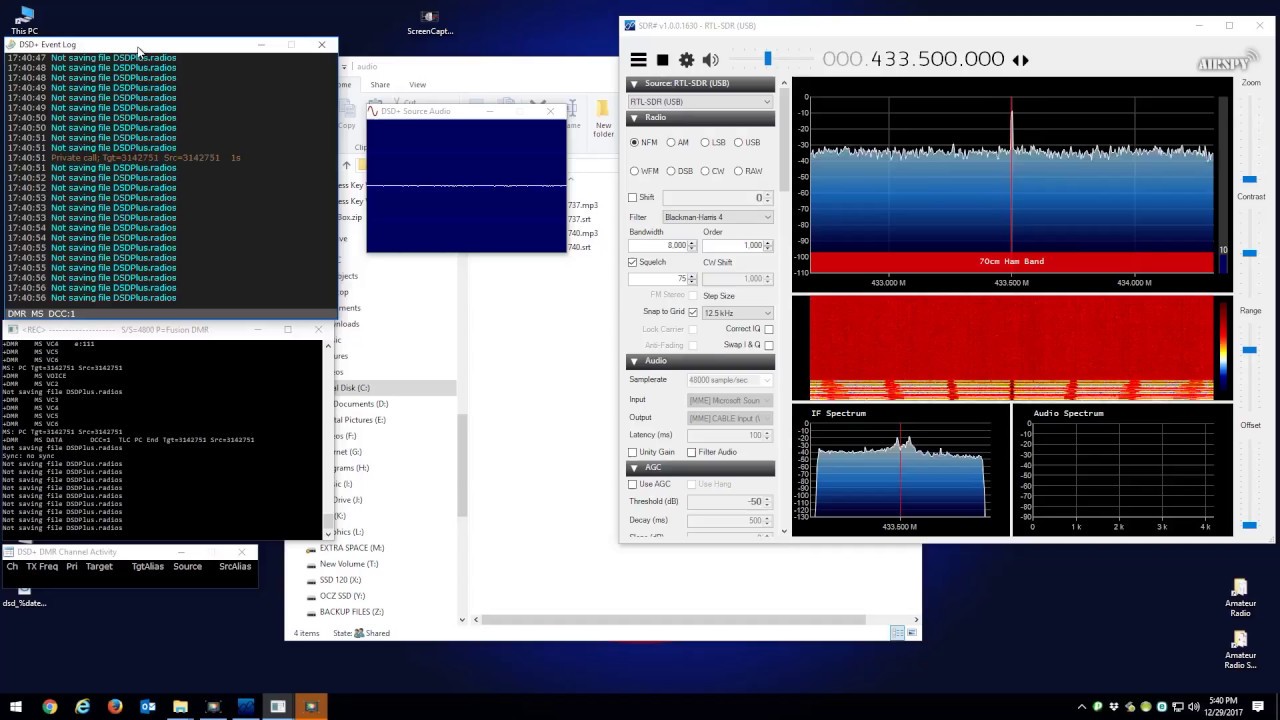The image size is (1280, 720).
Task: Click the AIRSPY logo
Action: [x=1227, y=62]
